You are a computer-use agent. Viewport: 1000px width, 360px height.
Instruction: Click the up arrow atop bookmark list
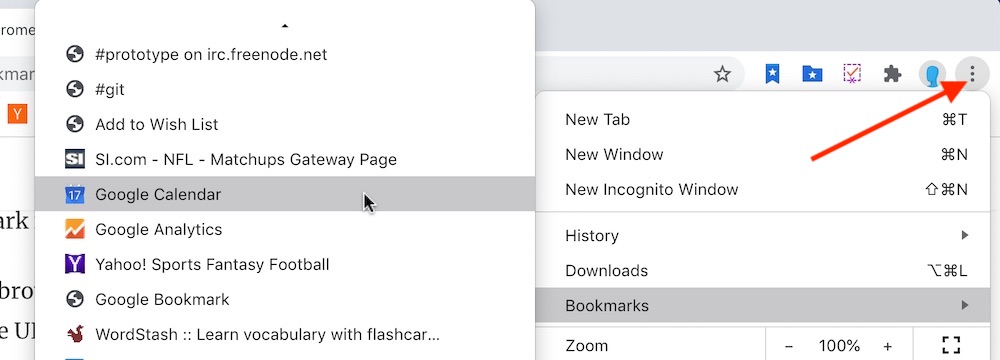pyautogui.click(x=285, y=26)
